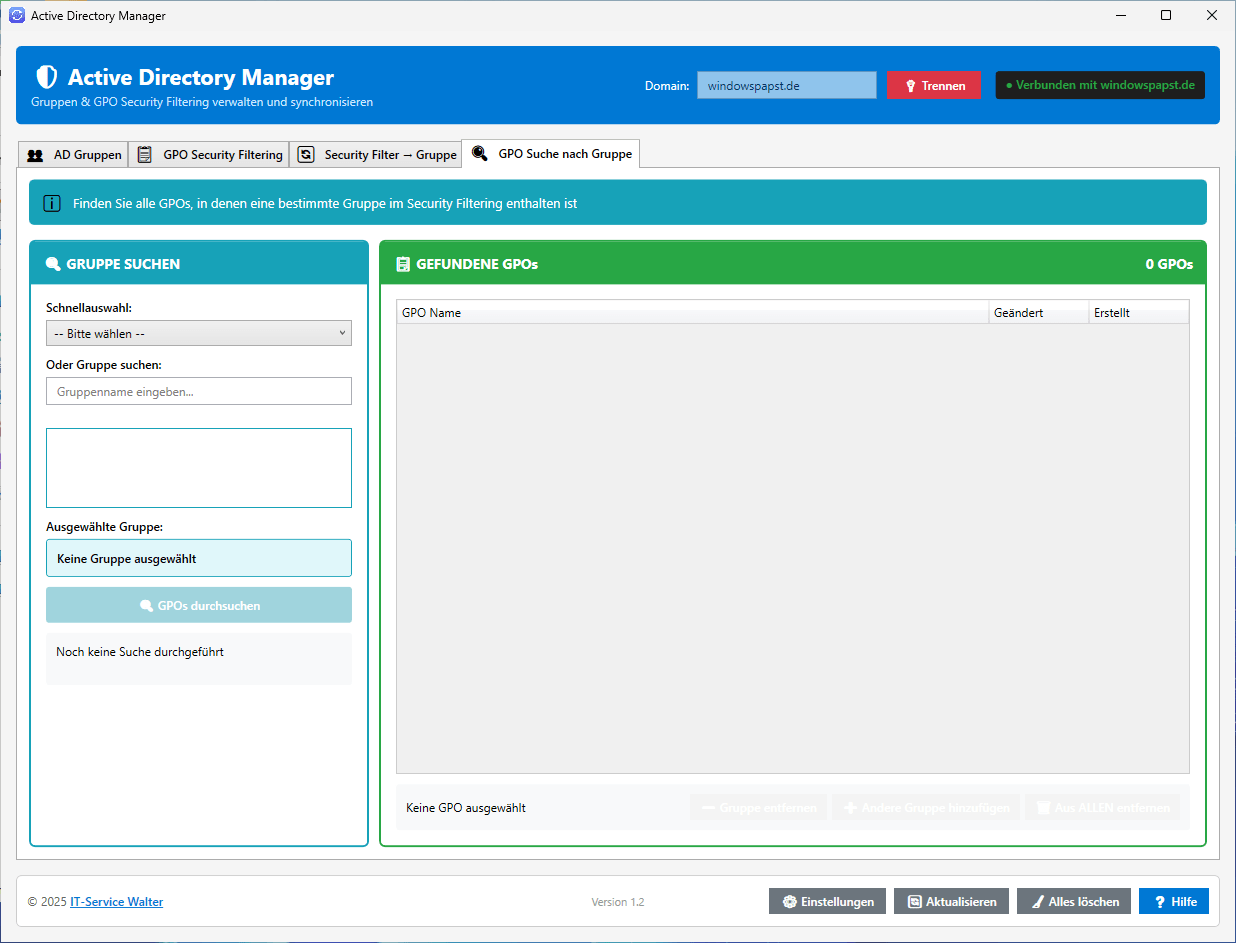Click the gear icon on Einstellungen button
Image resolution: width=1236 pixels, height=943 pixels.
790,901
